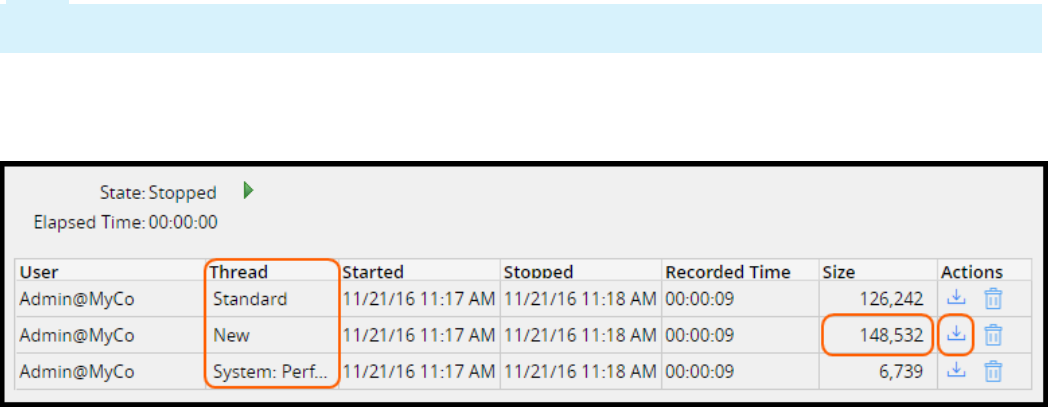Image resolution: width=1048 pixels, height=407 pixels.
Task: Delete the System: Perf thread recording
Action: click(992, 370)
